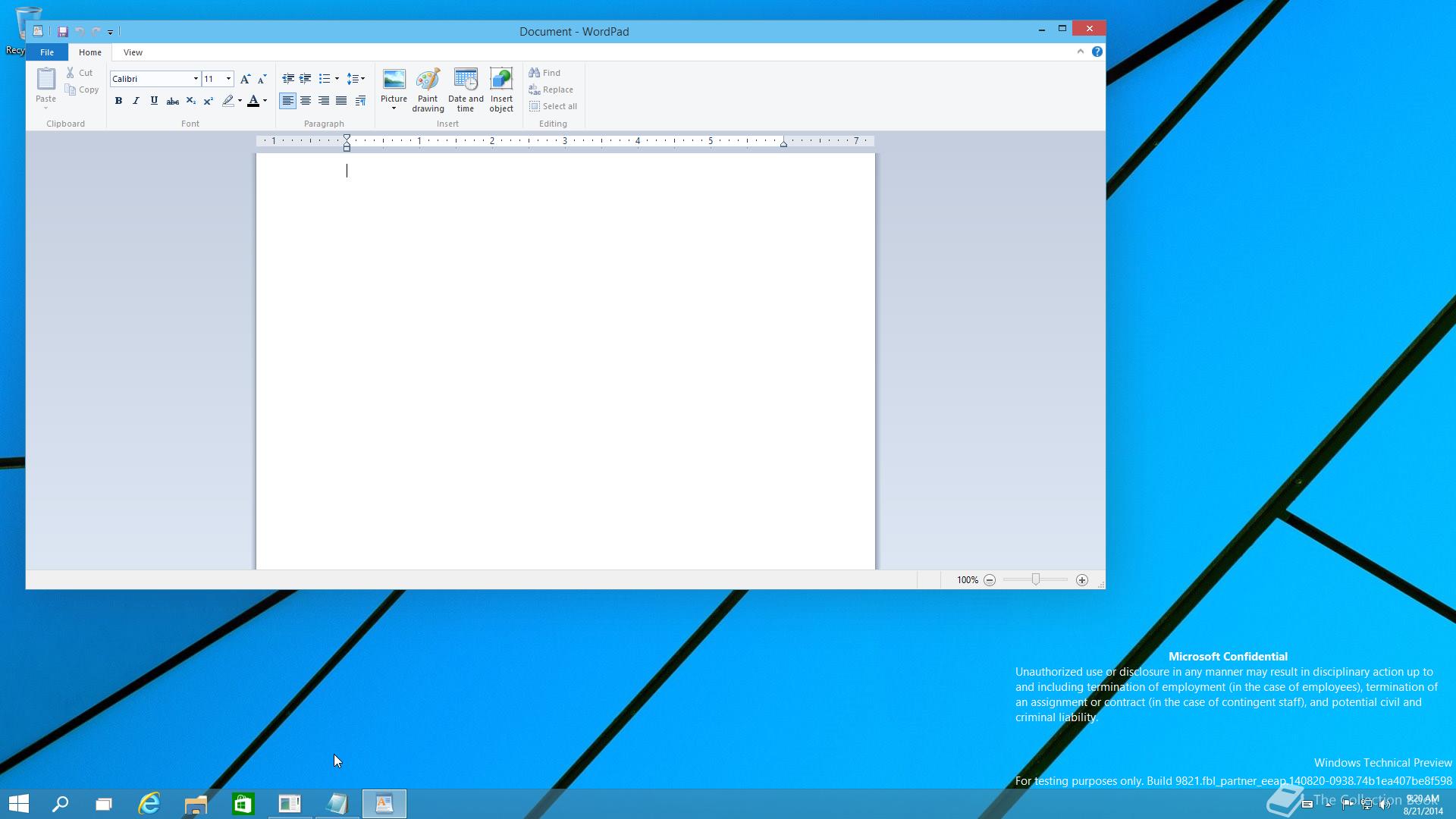The width and height of the screenshot is (1456, 819).
Task: Zoom in with the plus button
Action: tap(1082, 580)
